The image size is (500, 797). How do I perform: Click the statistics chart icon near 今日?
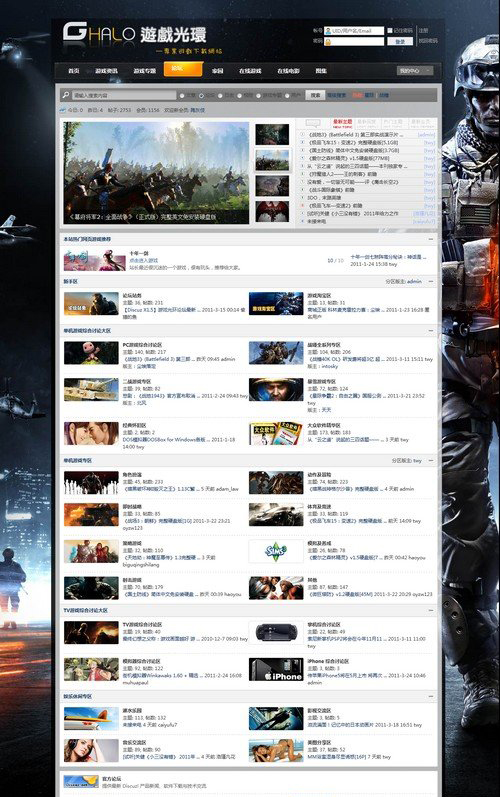(62, 110)
